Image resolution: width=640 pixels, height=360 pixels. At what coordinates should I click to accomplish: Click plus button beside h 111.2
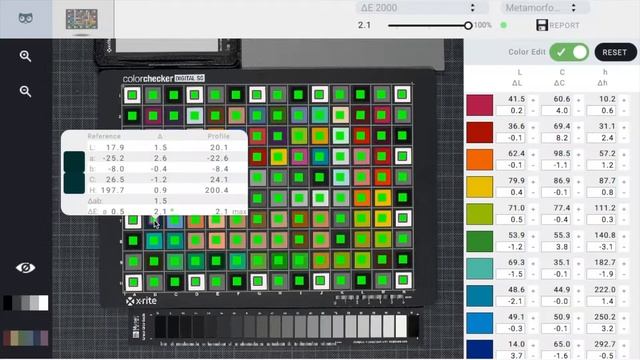coord(624,209)
